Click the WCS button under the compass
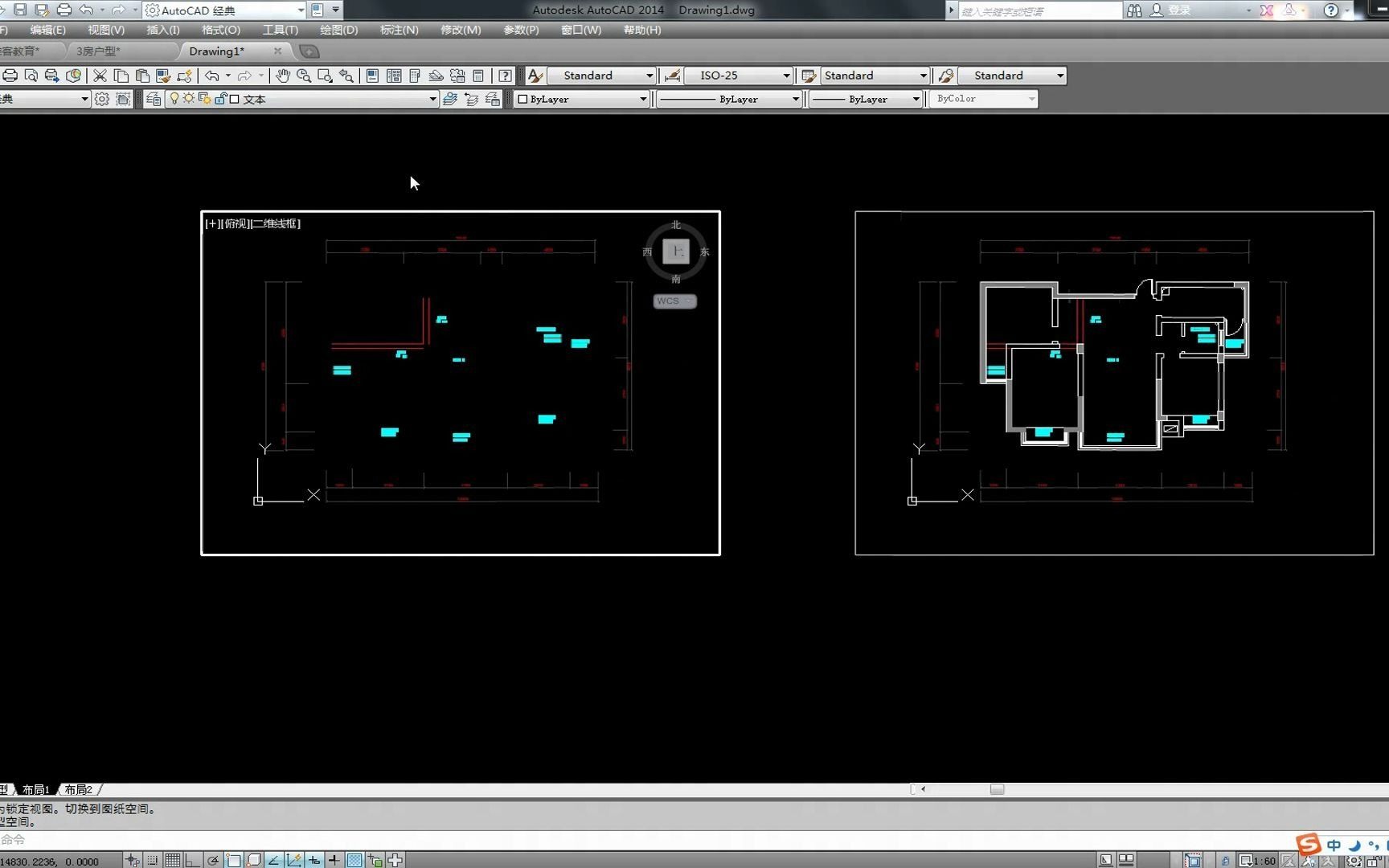The width and height of the screenshot is (1389, 868). (x=674, y=301)
